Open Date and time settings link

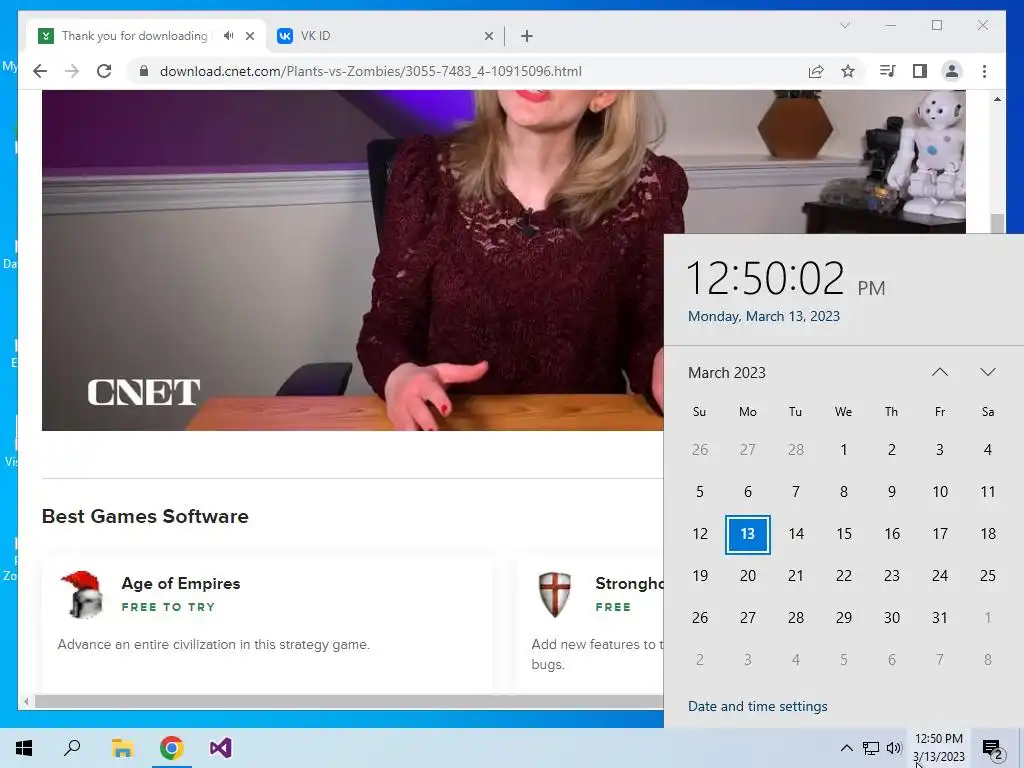758,706
